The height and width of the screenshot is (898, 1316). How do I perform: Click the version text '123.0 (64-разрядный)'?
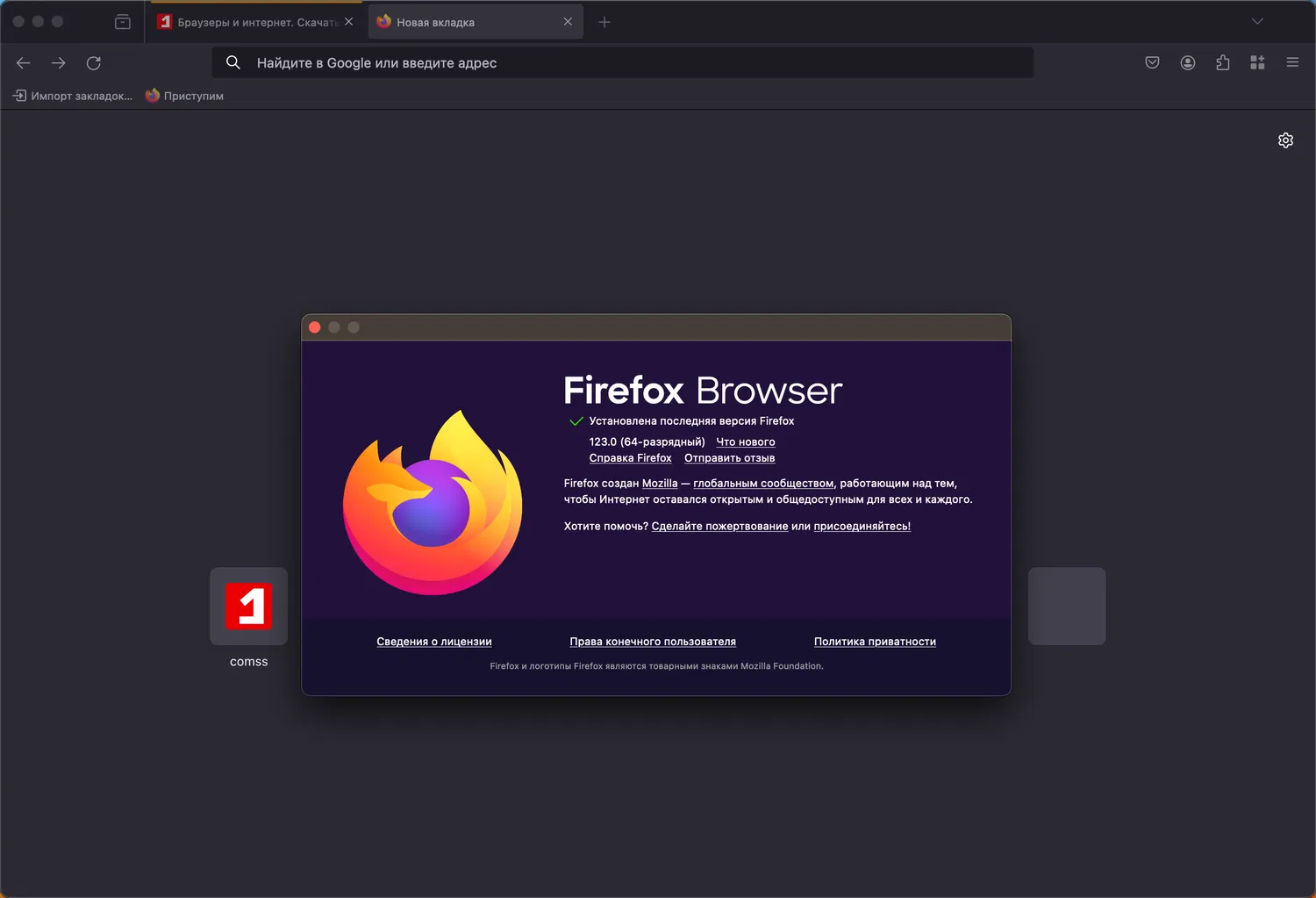coord(647,442)
